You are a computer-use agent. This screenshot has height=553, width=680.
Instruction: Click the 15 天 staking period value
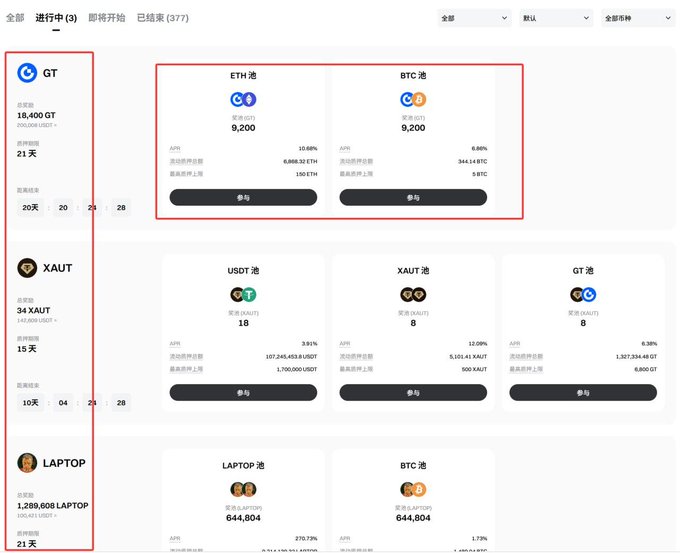coord(27,349)
